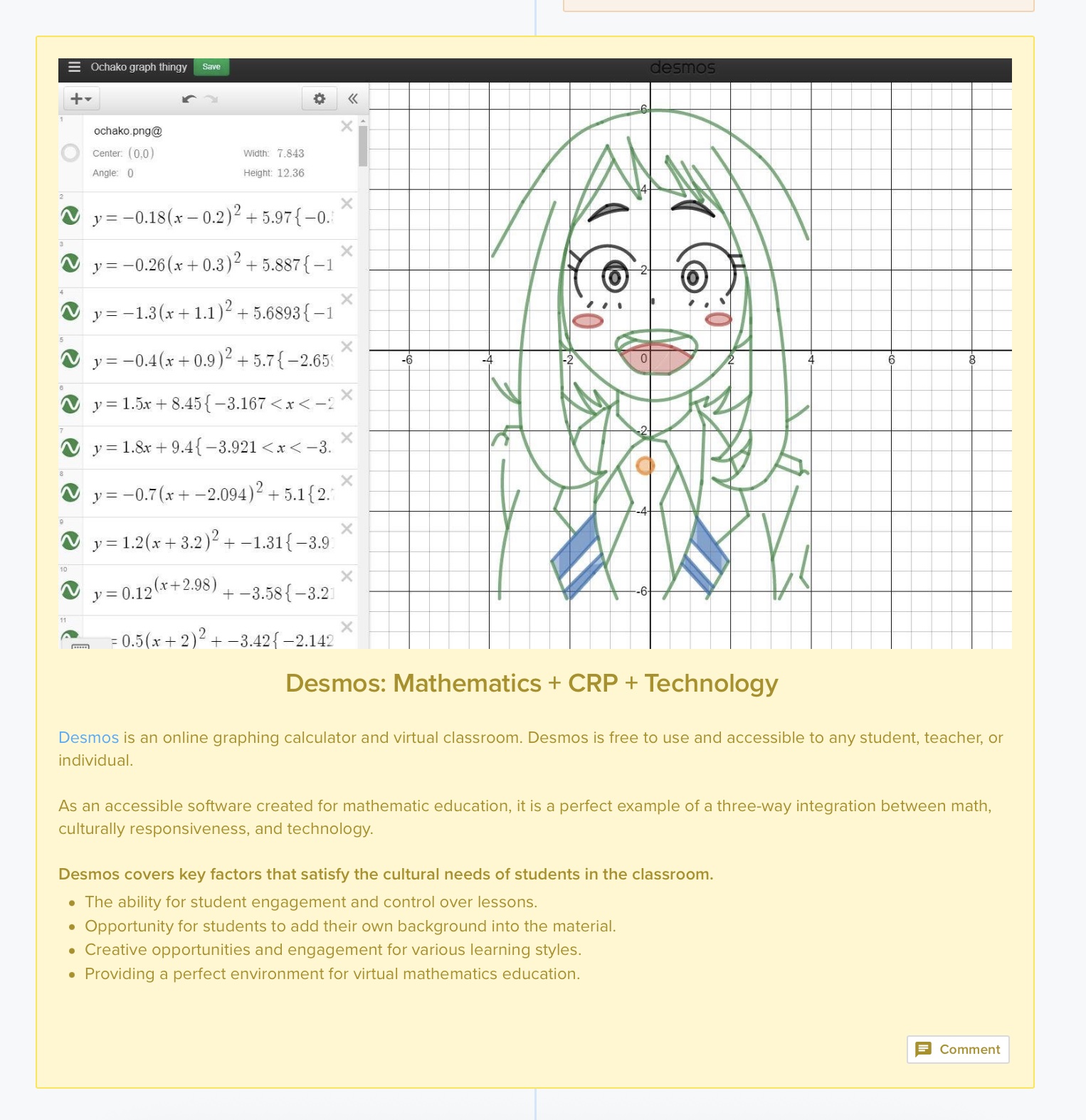This screenshot has width=1086, height=1120.
Task: Delete the y=1.8x+9.4 expression
Action: [x=347, y=437]
